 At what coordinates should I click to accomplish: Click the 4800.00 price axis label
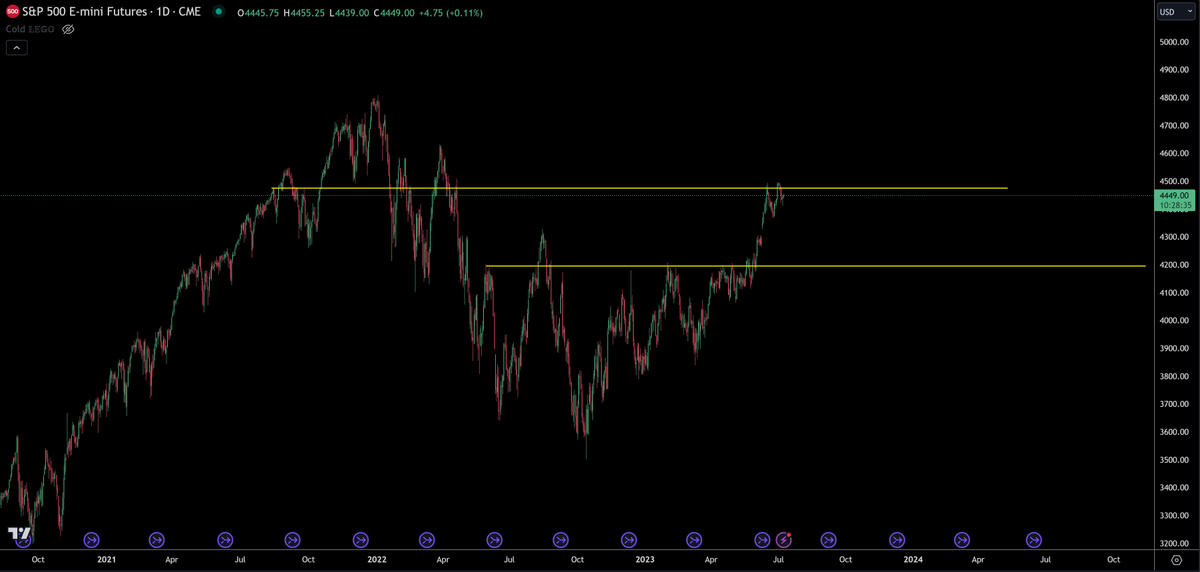[1174, 98]
